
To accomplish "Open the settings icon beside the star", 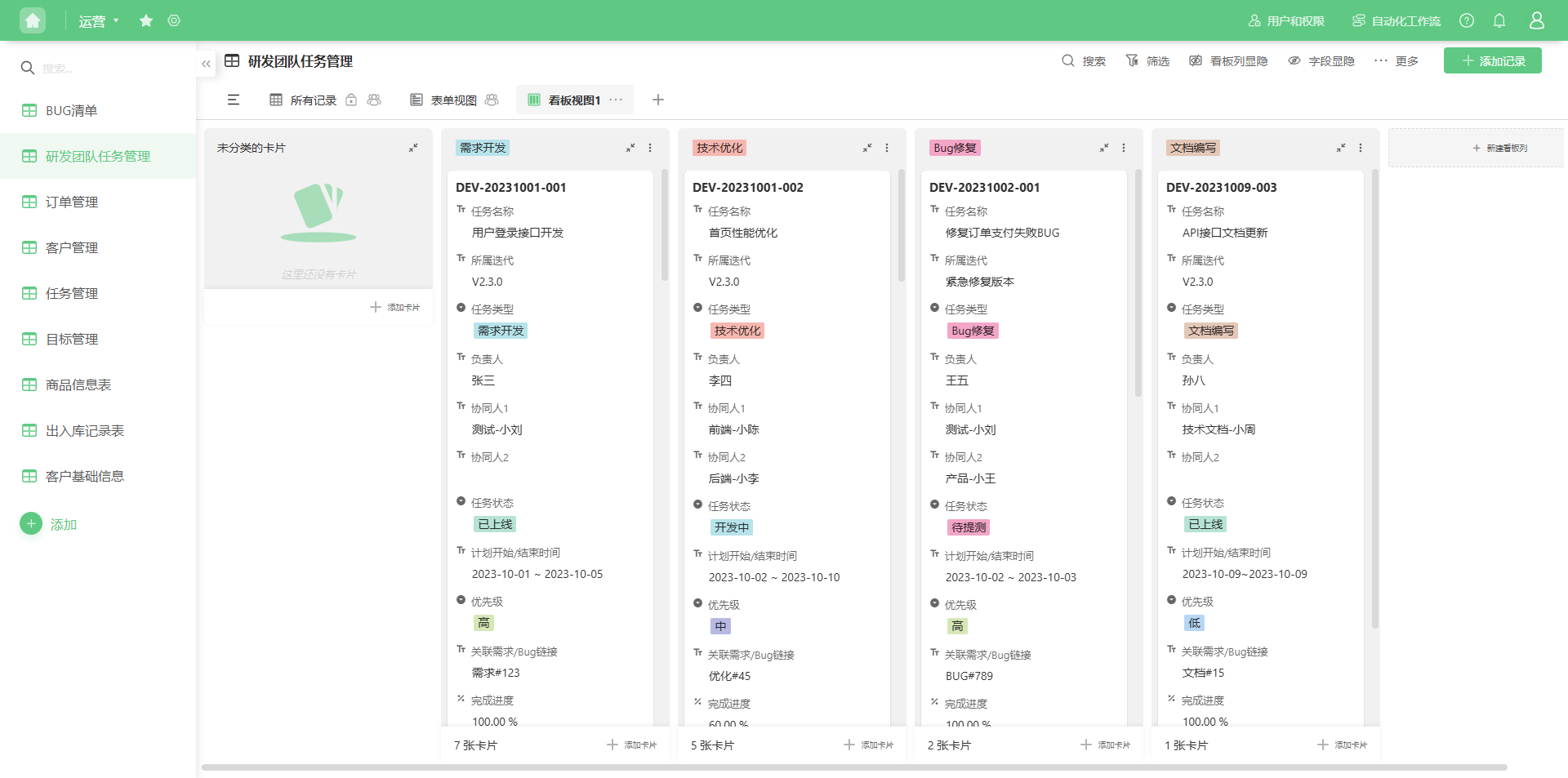I will (x=174, y=20).
